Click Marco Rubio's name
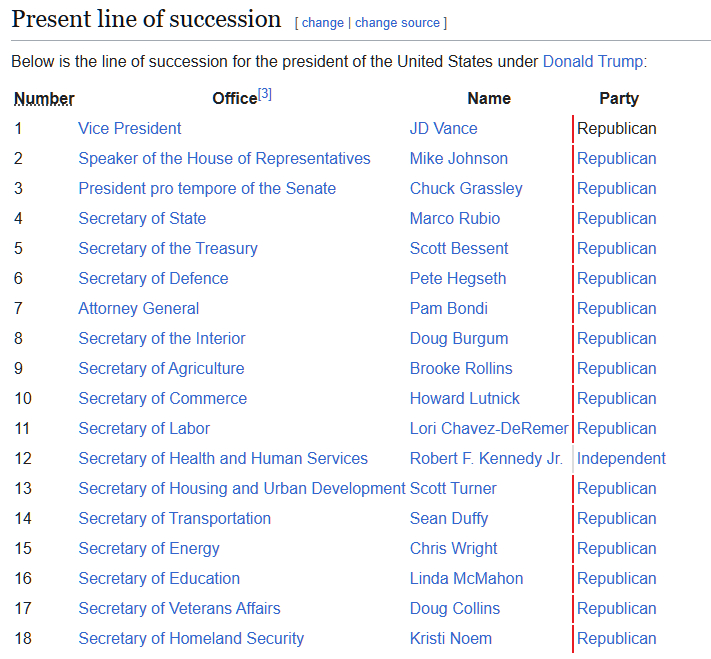Viewport: 711px width, 659px height. (x=454, y=218)
